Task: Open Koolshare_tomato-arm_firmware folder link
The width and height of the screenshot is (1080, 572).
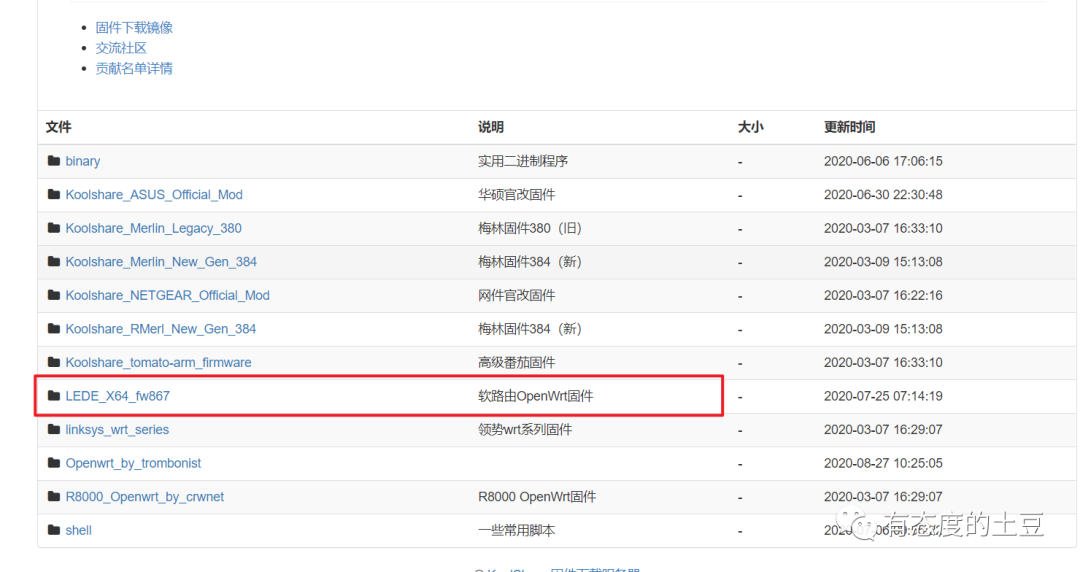Action: point(158,362)
